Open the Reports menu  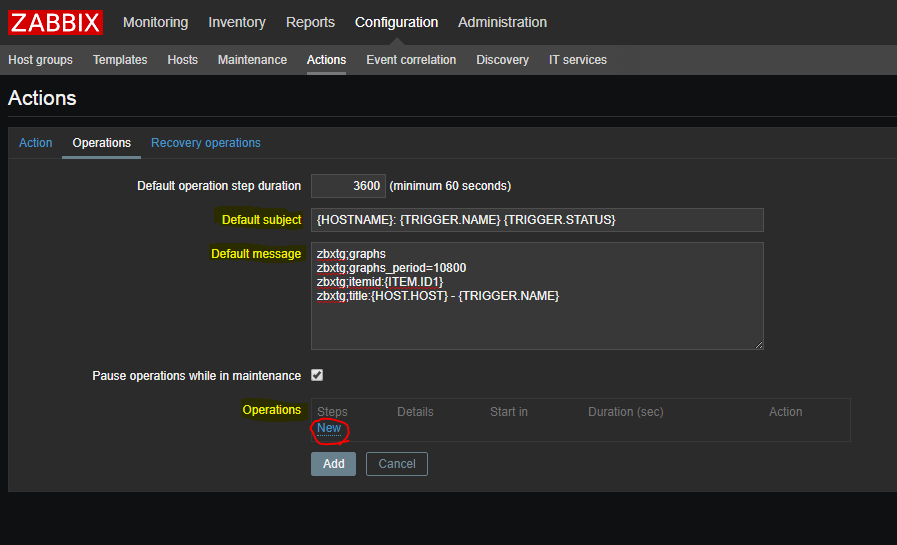310,22
